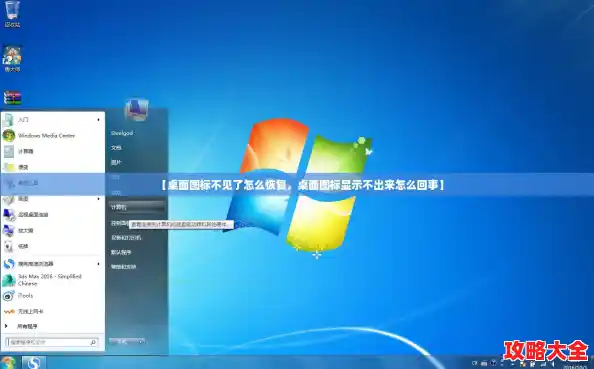Open 画图 Paint from Start menu

53,199
